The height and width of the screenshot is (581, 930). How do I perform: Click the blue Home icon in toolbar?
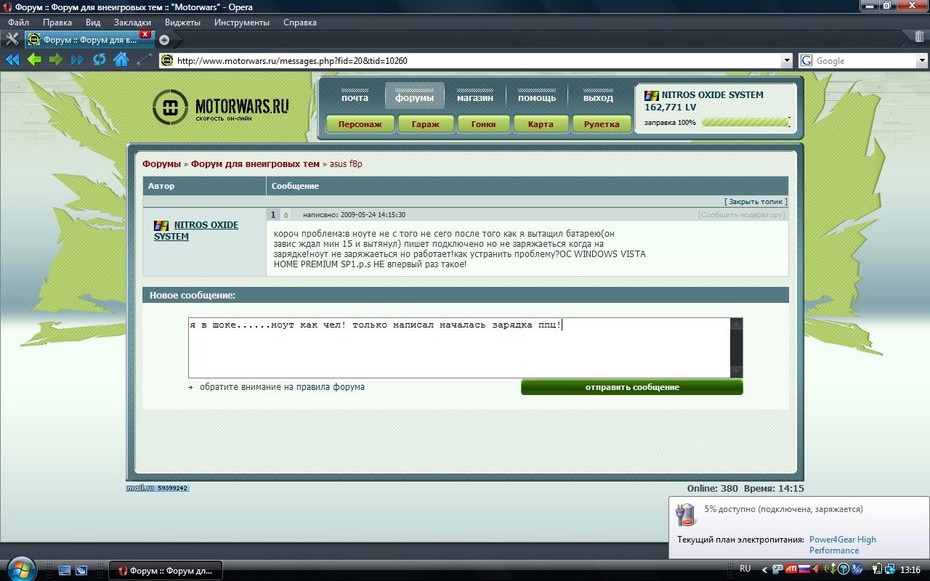pos(121,60)
